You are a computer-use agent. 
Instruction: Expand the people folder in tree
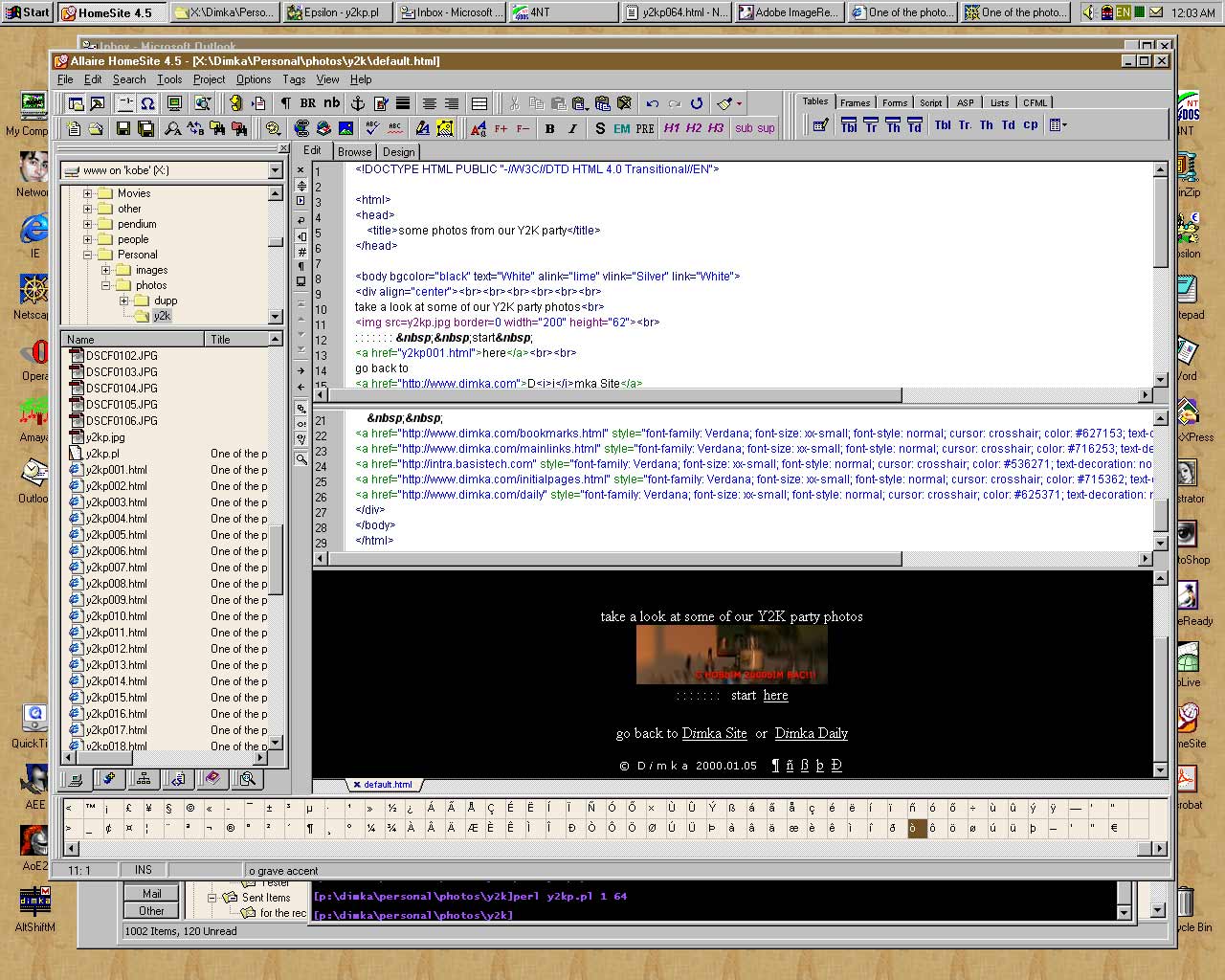point(87,239)
